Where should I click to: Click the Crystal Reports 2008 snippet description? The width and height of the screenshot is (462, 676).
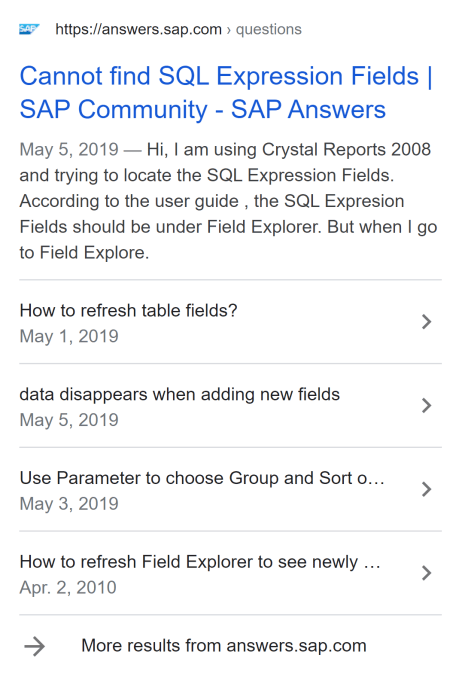click(228, 201)
